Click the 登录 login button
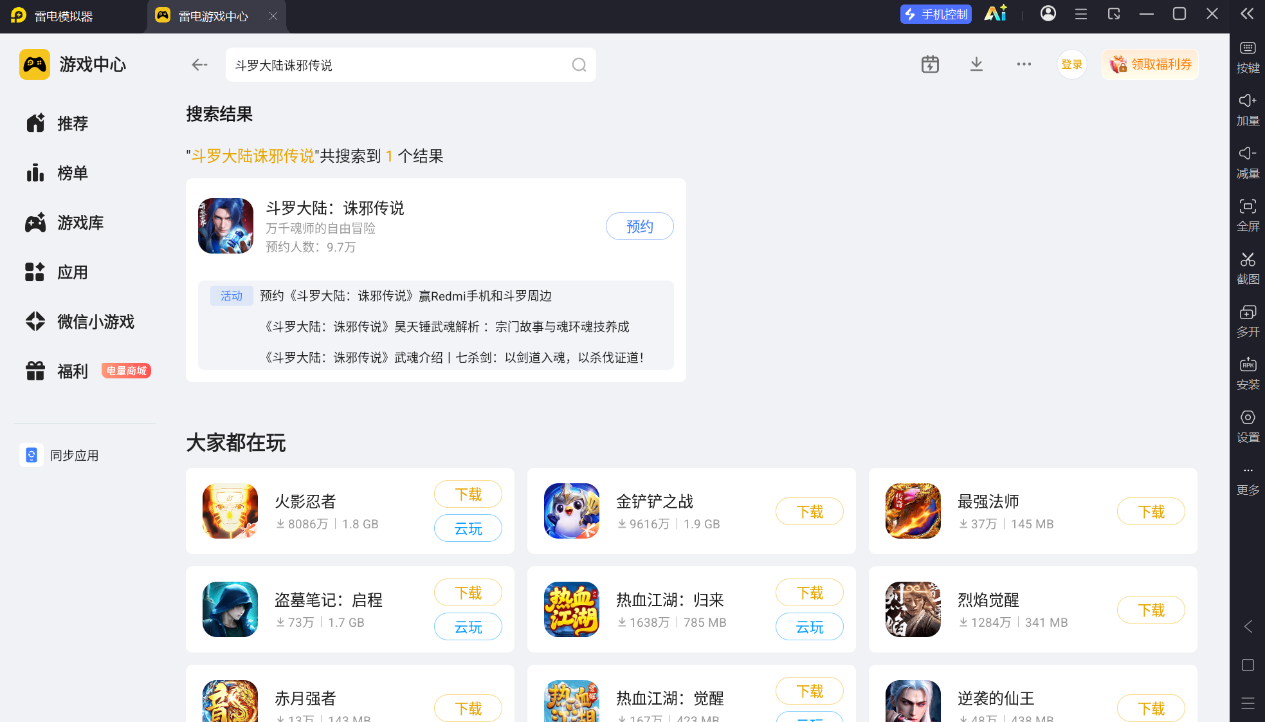 (1072, 65)
